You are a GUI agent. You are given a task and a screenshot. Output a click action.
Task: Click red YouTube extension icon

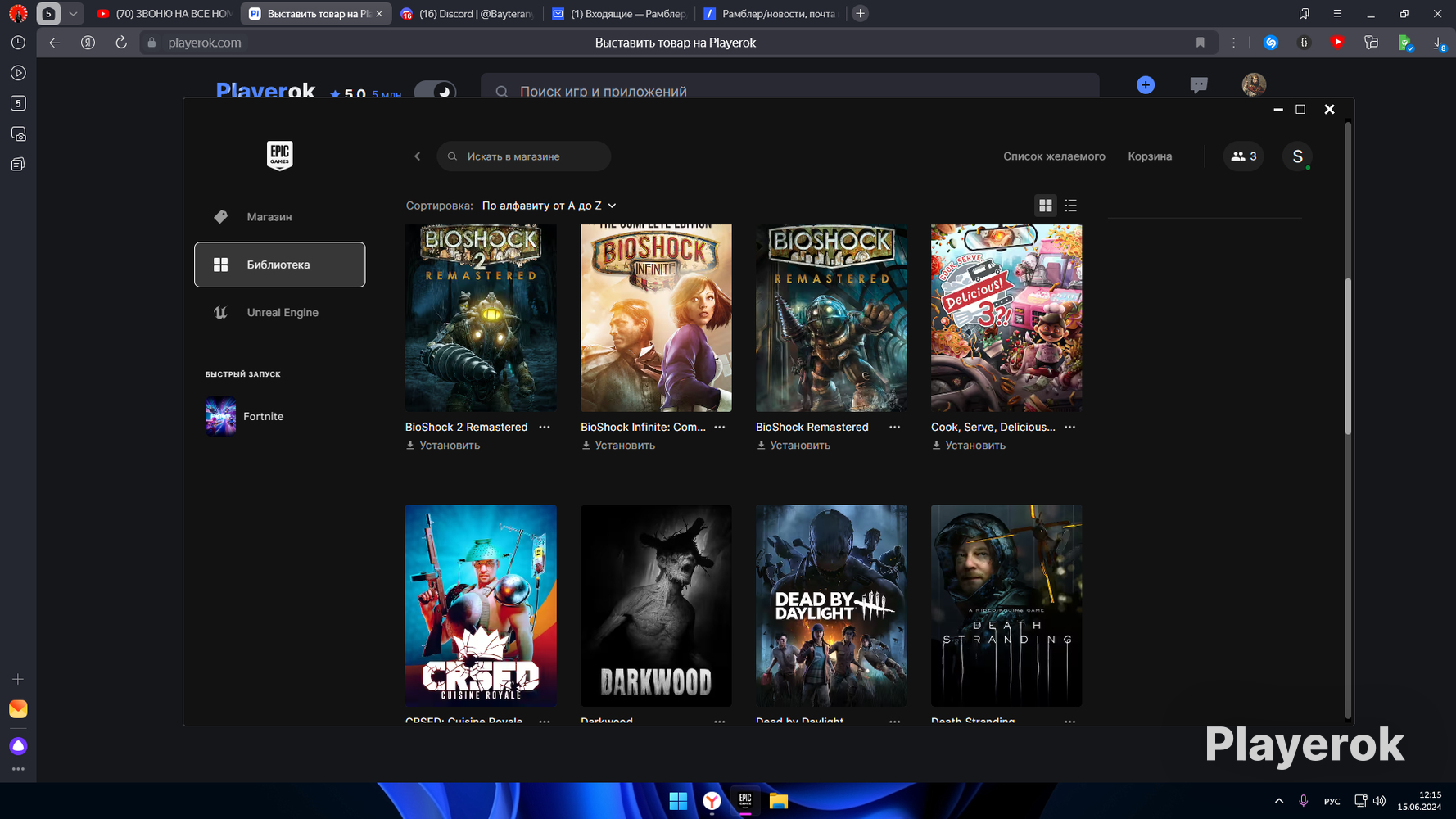1337,43
